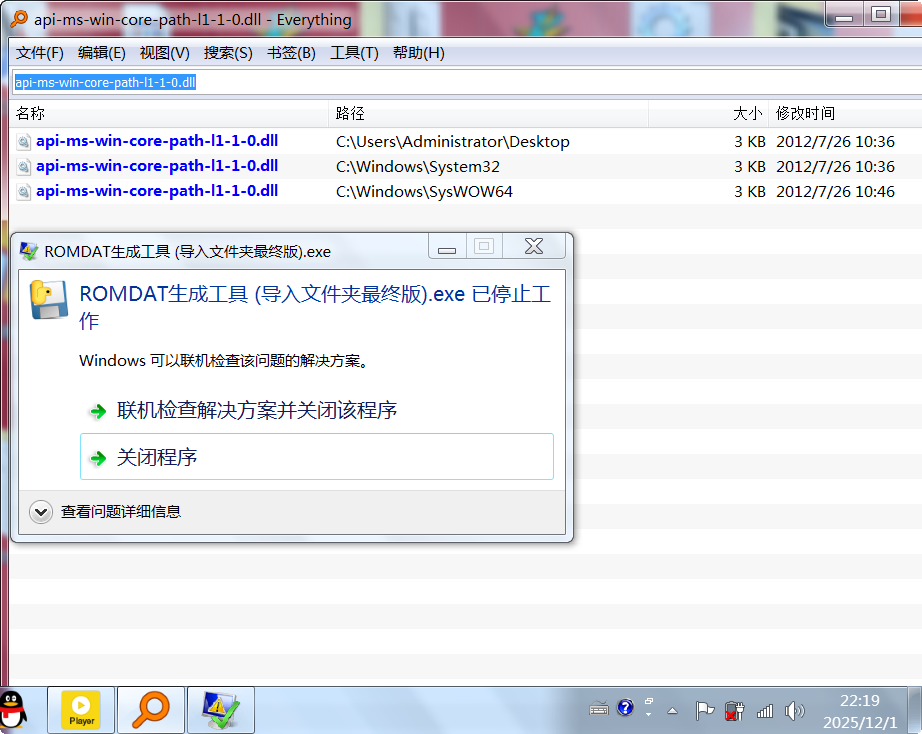Expand 查看问题详细信息 details
This screenshot has width=922, height=734.
click(x=41, y=512)
